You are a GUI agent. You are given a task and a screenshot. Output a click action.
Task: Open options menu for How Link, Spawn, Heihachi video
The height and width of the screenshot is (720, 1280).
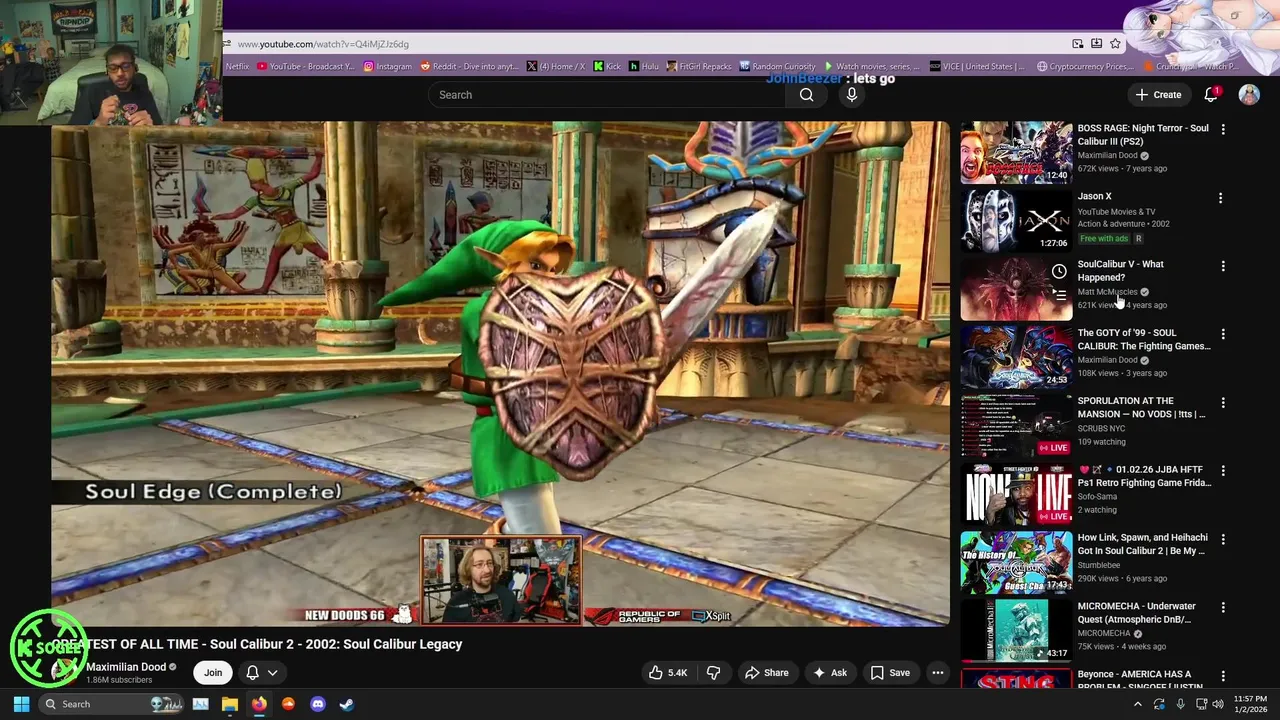(1222, 539)
